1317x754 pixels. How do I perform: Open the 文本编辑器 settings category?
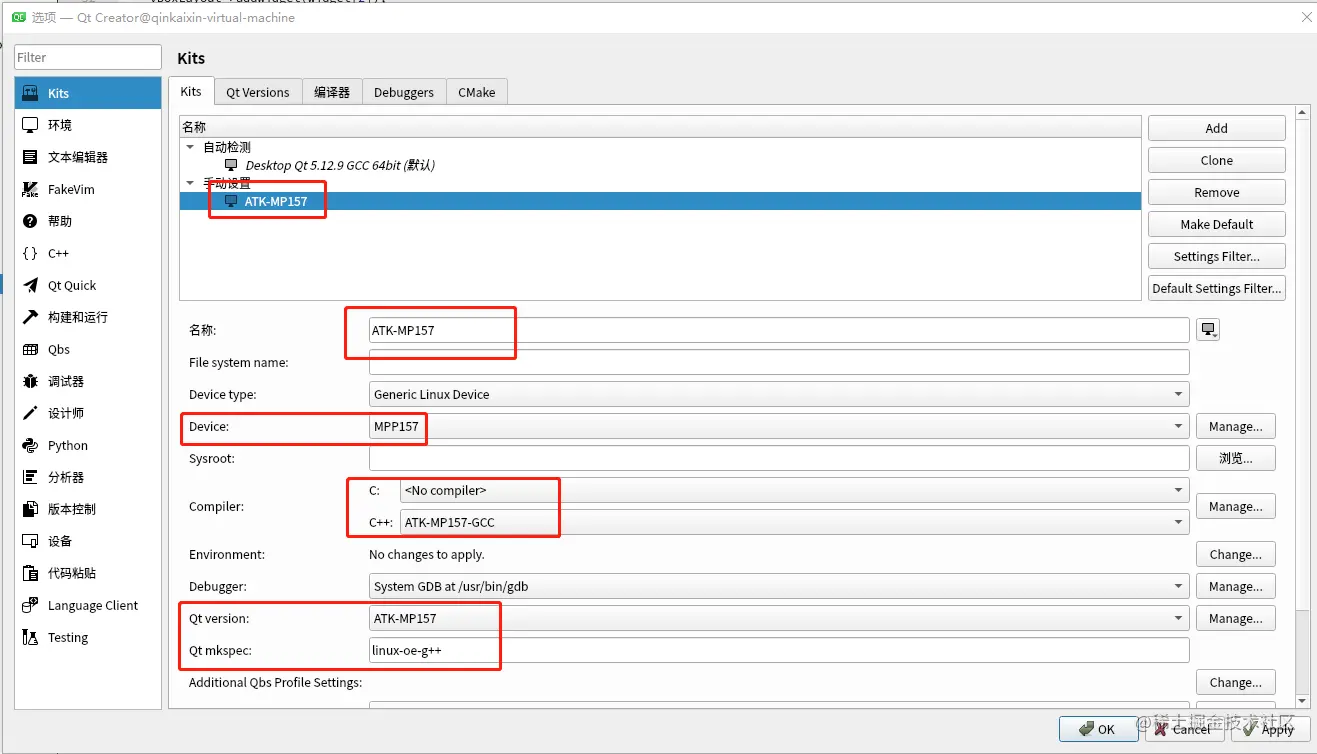click(x=88, y=157)
